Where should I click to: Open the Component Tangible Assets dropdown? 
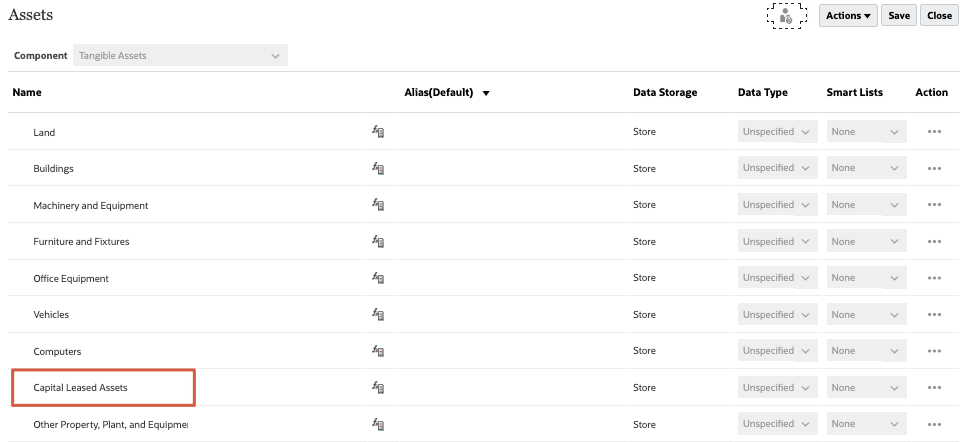[x=180, y=55]
